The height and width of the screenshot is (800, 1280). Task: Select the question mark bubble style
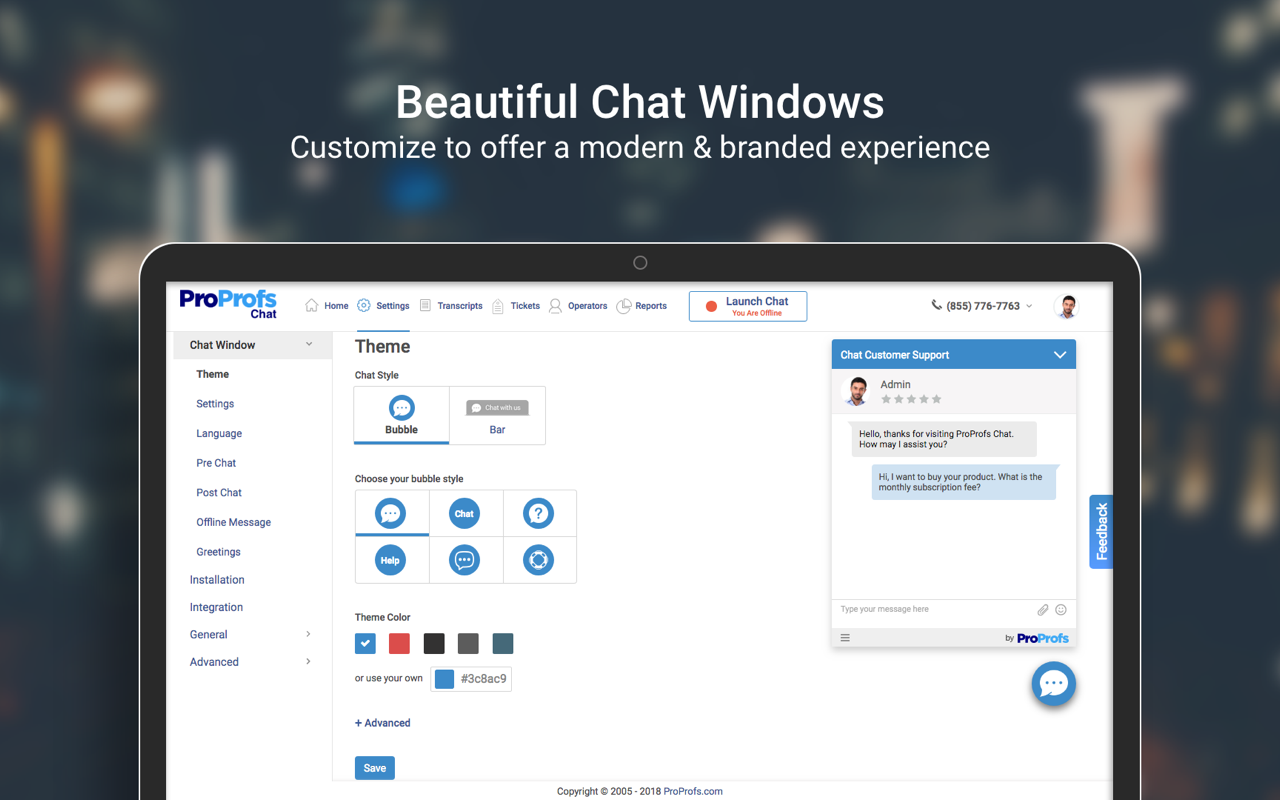pos(538,513)
